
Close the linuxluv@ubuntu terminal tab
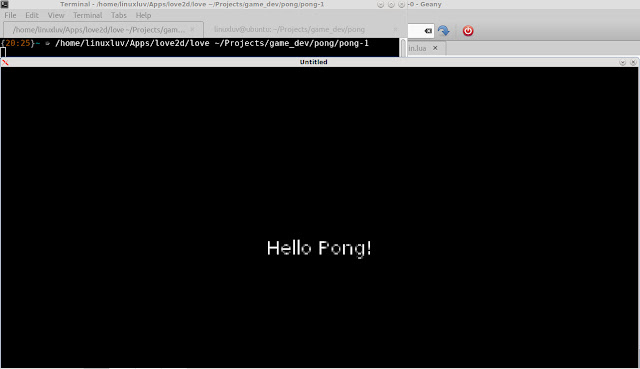(x=395, y=29)
